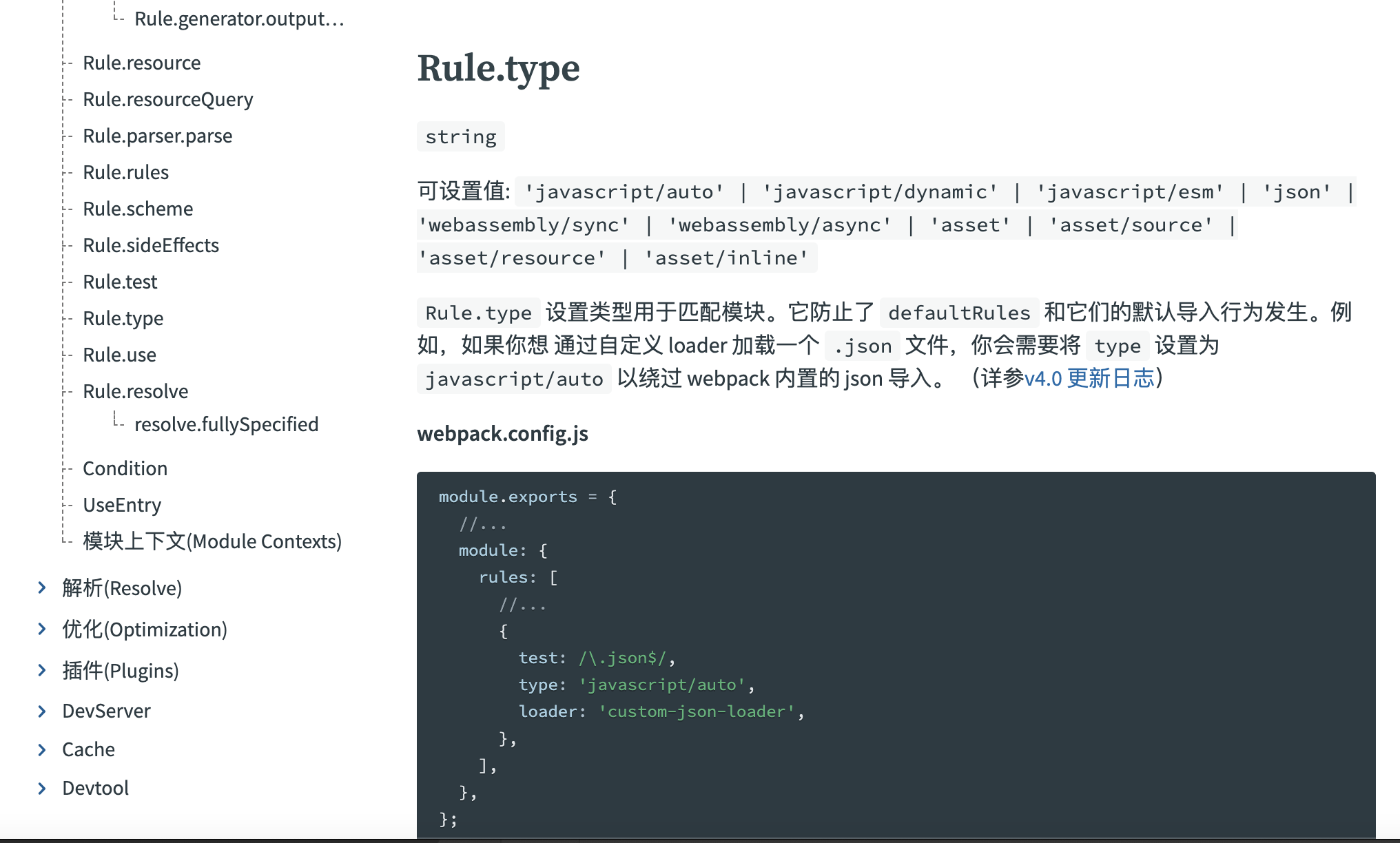
Task: Navigate to Rule.parser.parse section
Action: coord(157,136)
